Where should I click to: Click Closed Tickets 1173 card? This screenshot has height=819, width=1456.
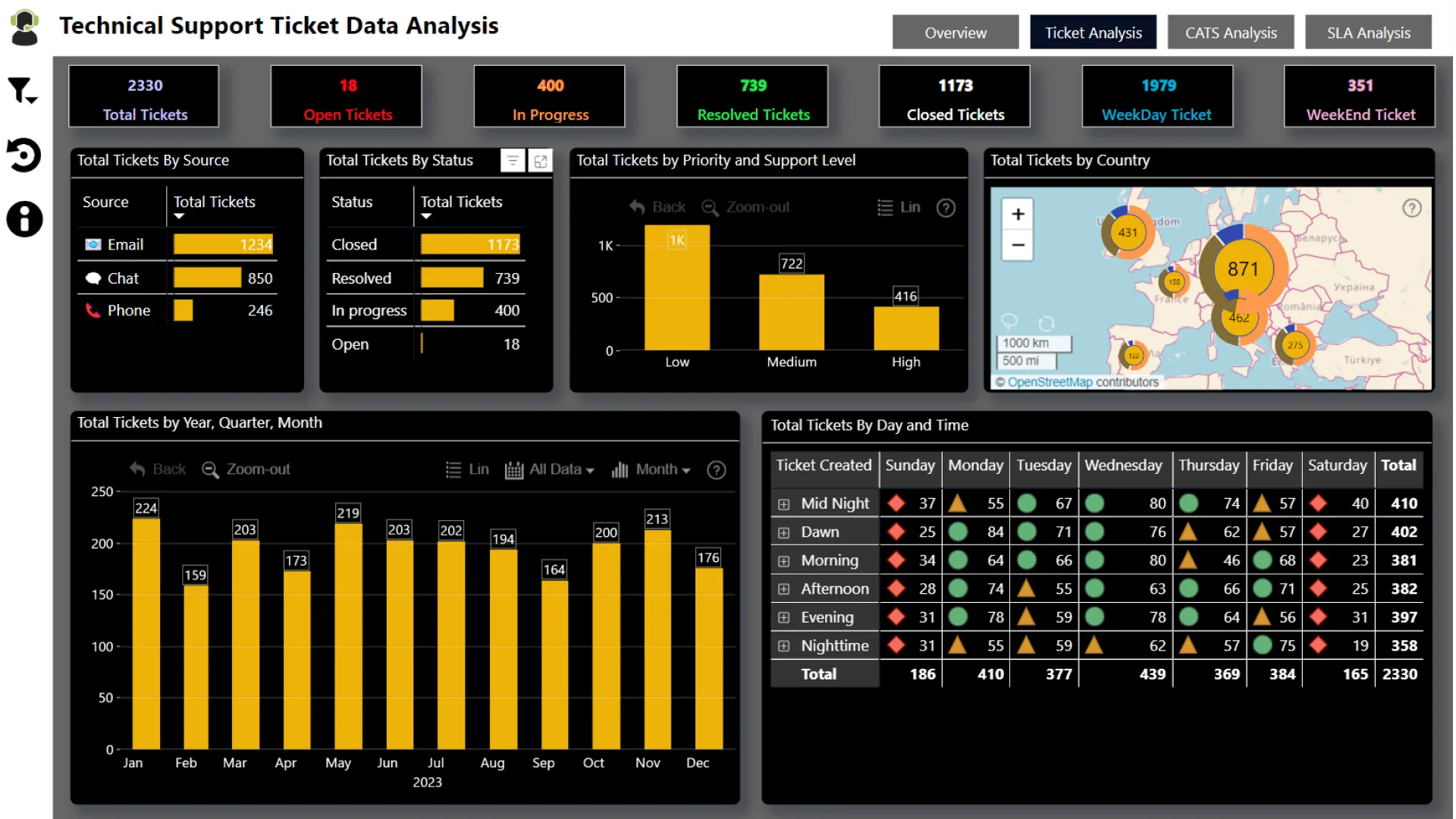(x=955, y=96)
